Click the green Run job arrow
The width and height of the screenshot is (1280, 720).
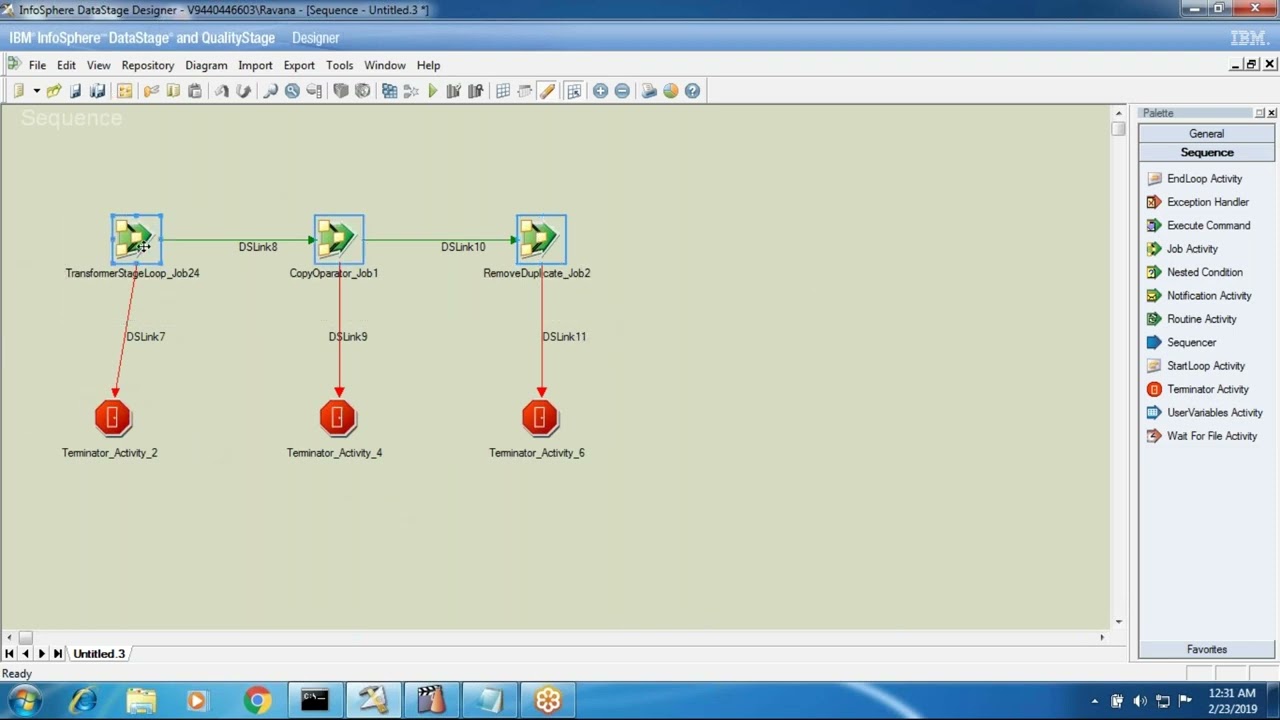coord(433,91)
